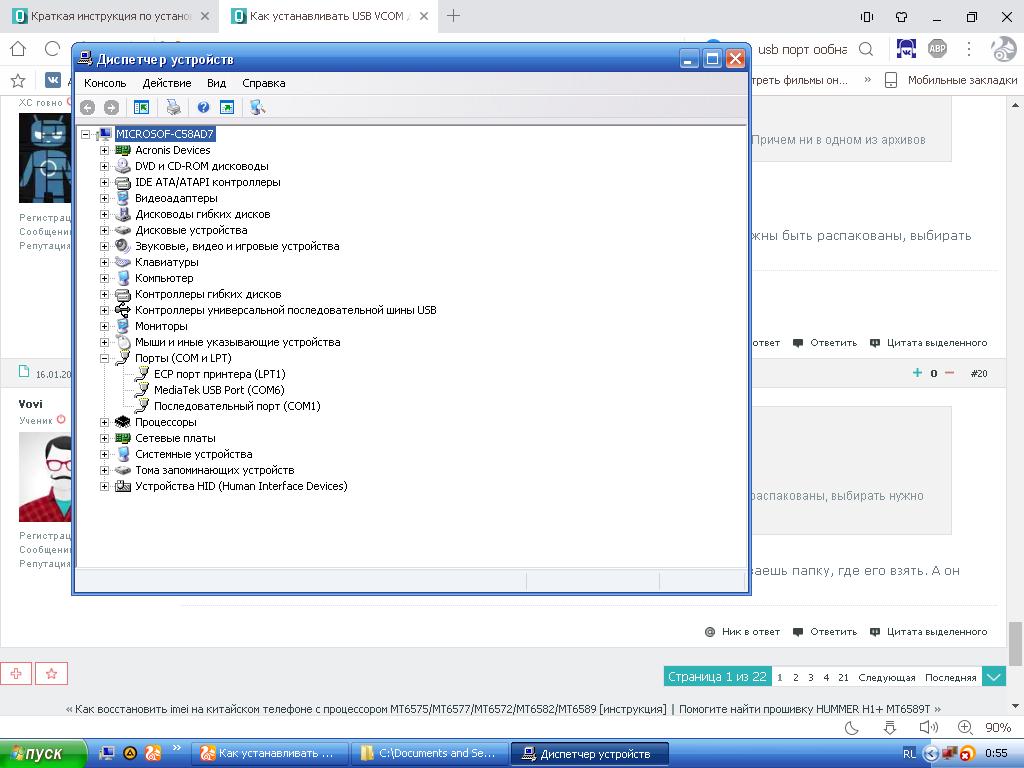
Task: Click the Следующая page link
Action: pos(886,677)
